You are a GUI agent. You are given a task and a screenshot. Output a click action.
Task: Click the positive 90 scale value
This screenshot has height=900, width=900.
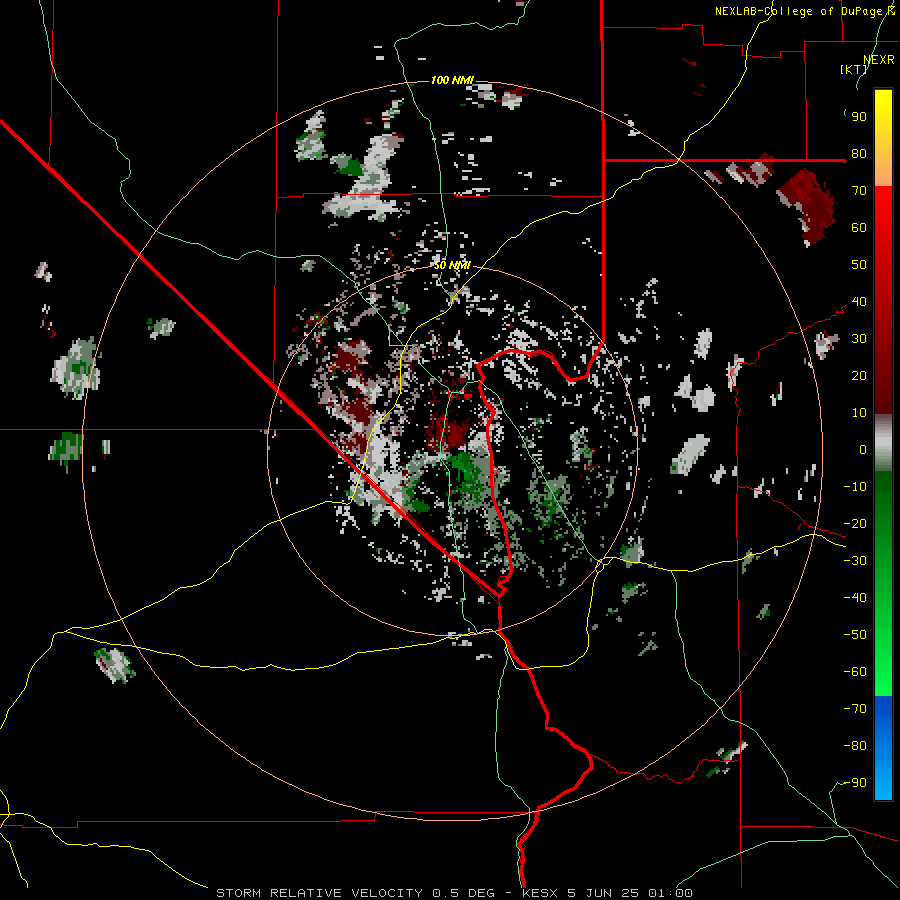[859, 117]
